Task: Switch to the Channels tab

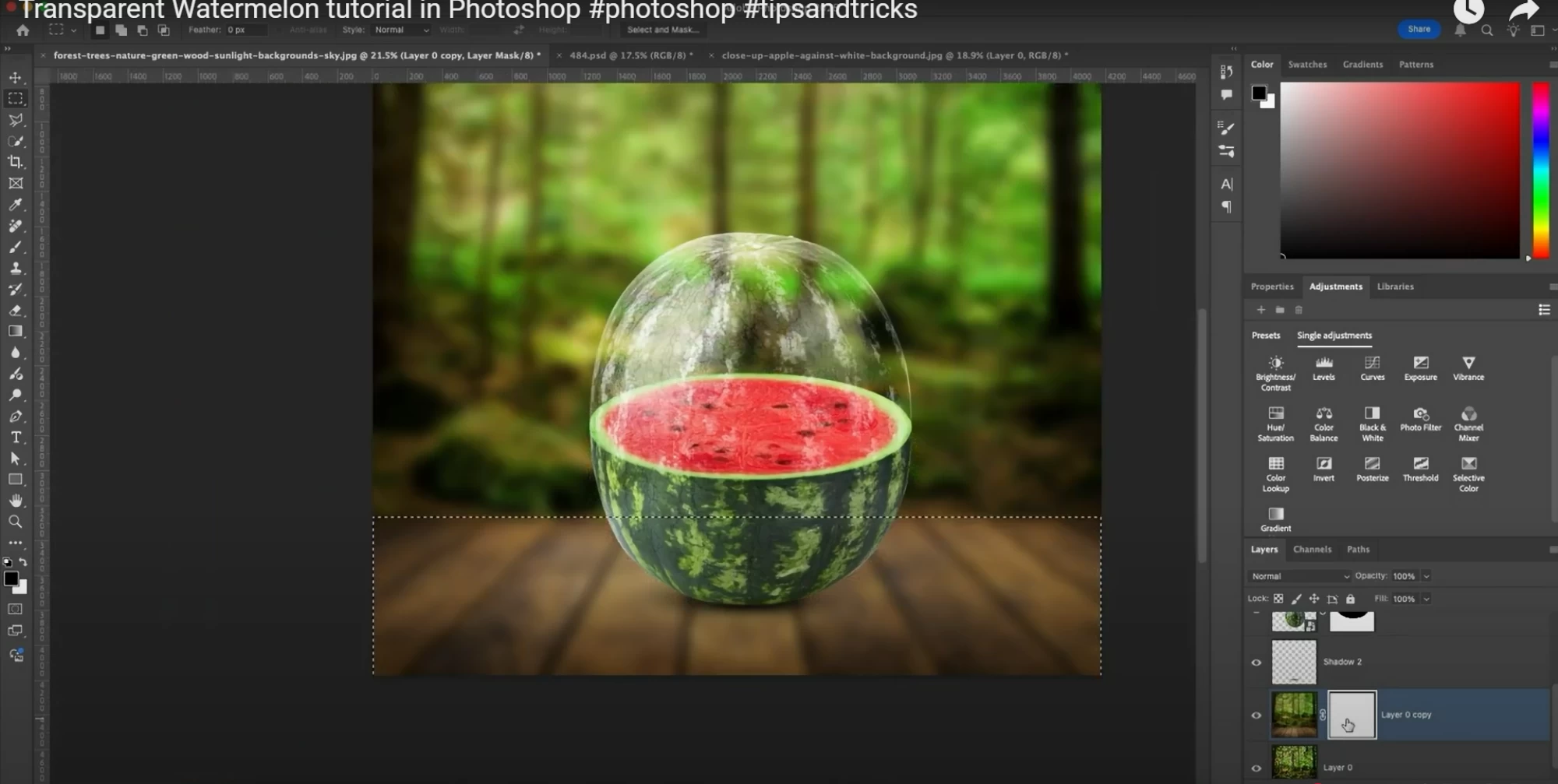Action: tap(1313, 549)
